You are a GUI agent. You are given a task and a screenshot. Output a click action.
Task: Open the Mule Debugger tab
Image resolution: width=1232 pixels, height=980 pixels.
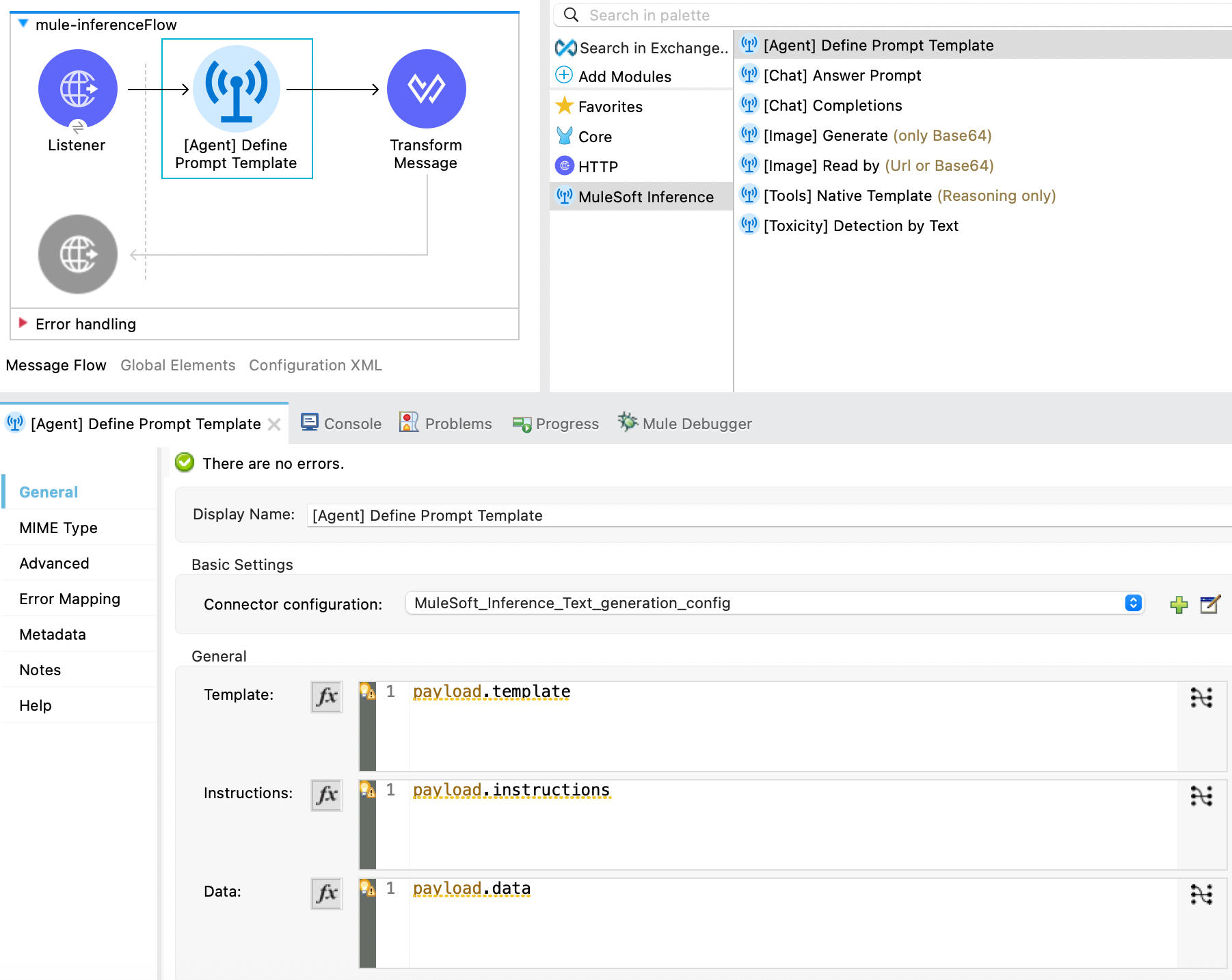pos(684,424)
